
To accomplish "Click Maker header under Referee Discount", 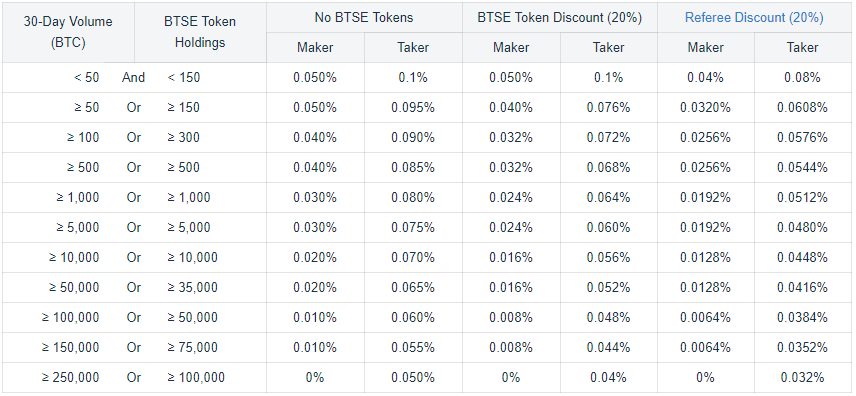I will 705,48.
